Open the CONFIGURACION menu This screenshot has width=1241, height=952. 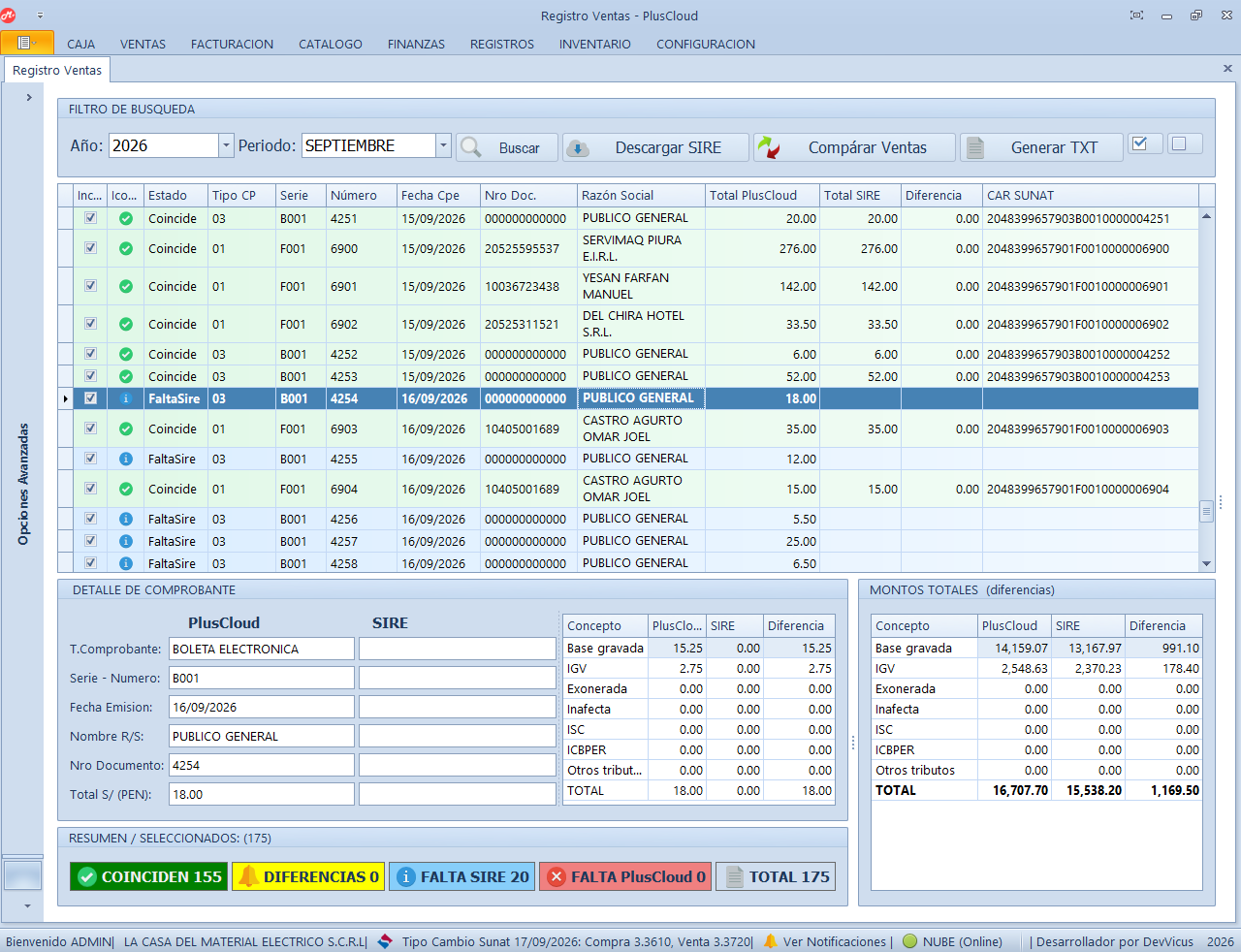tap(706, 44)
